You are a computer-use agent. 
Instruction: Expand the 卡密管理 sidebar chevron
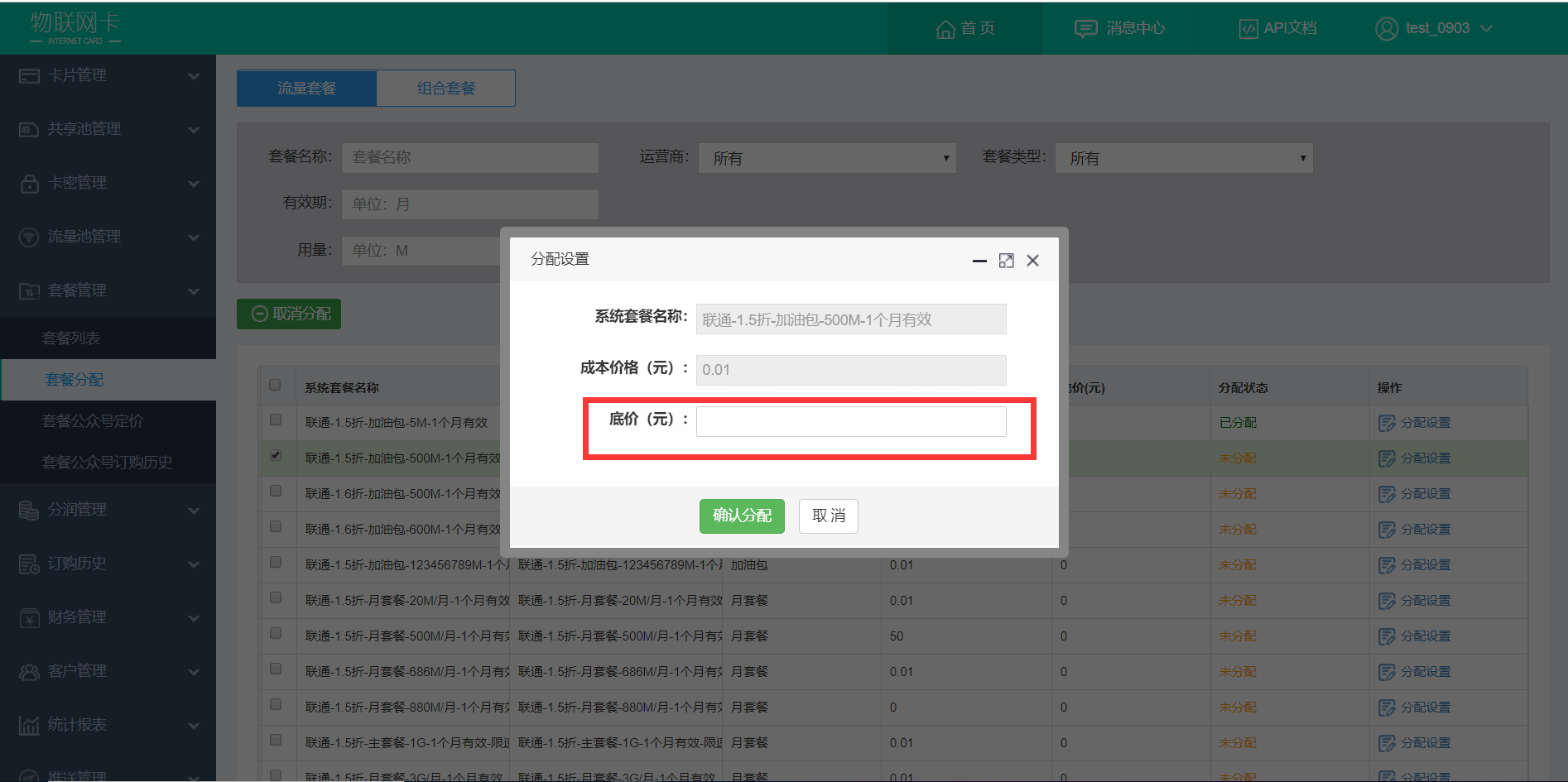(x=194, y=185)
